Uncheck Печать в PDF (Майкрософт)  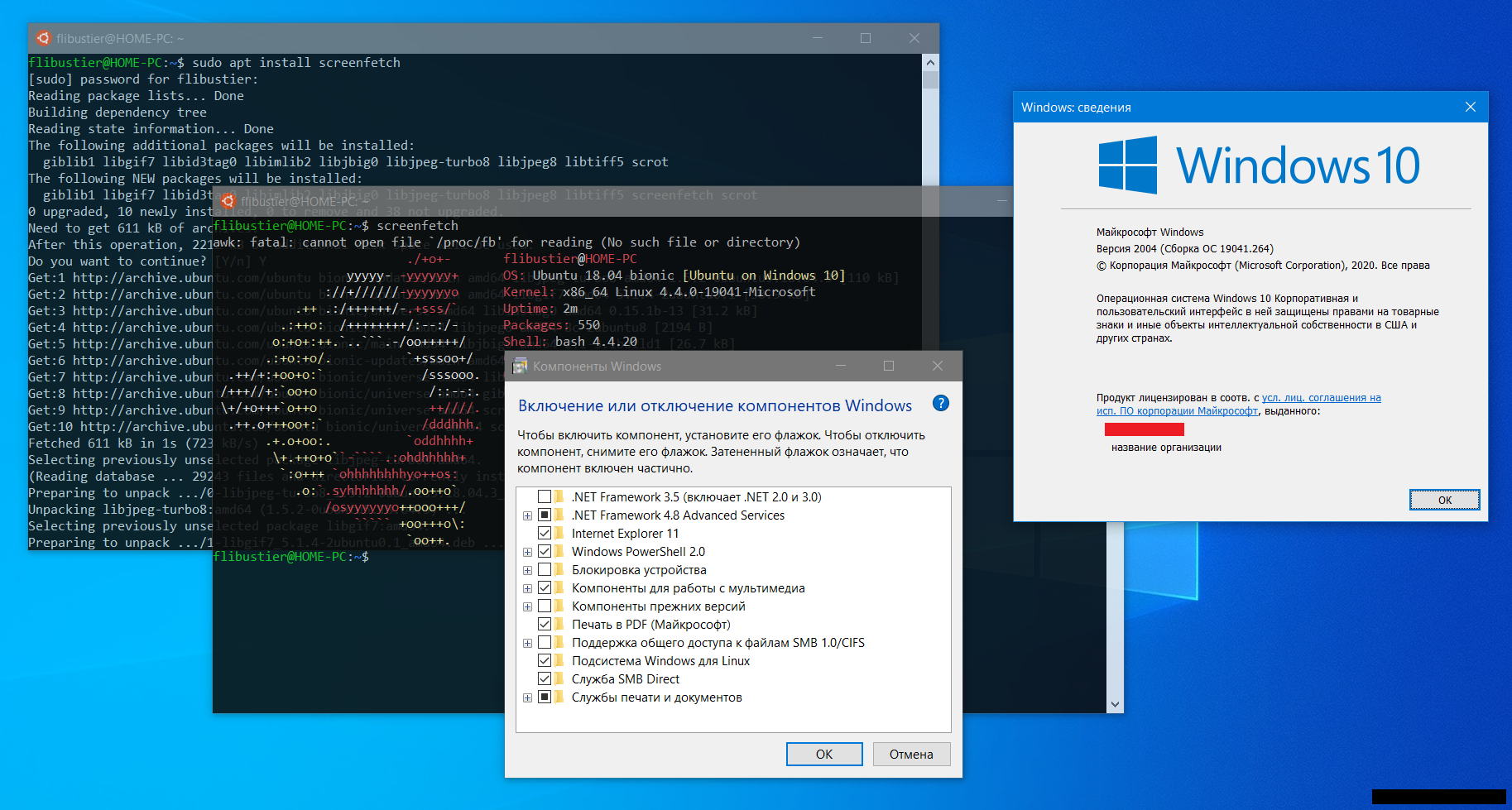(x=545, y=624)
